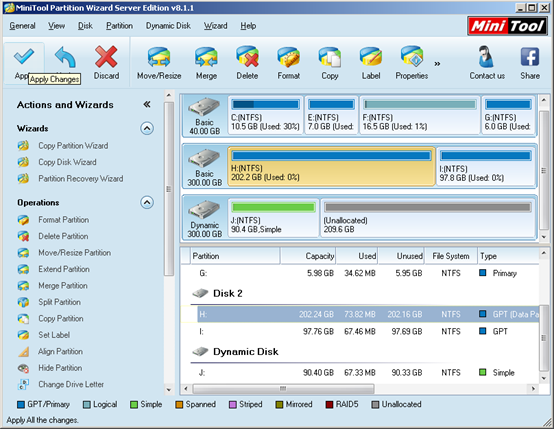Image resolution: width=554 pixels, height=429 pixels.
Task: Open the Help menu
Action: (x=248, y=26)
